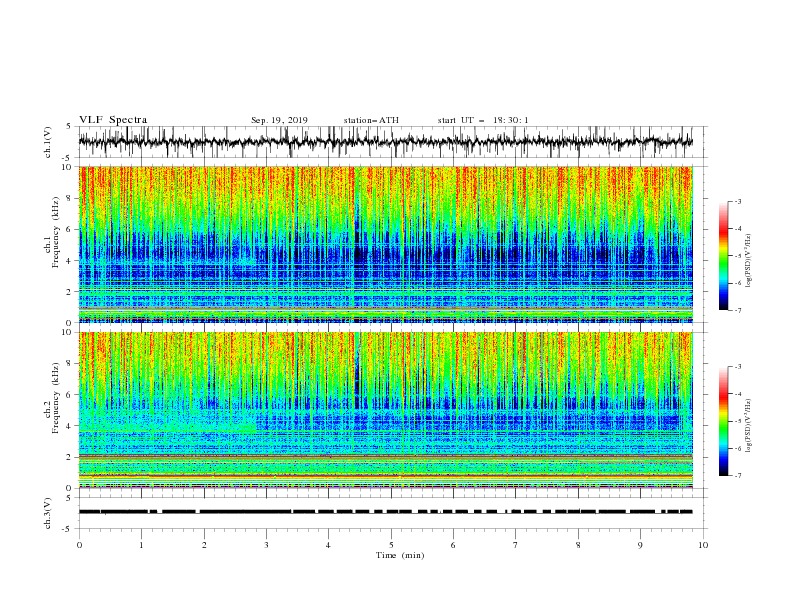
Task: Click the "-7" label on ch.2 colorbar
Action: click(x=737, y=476)
